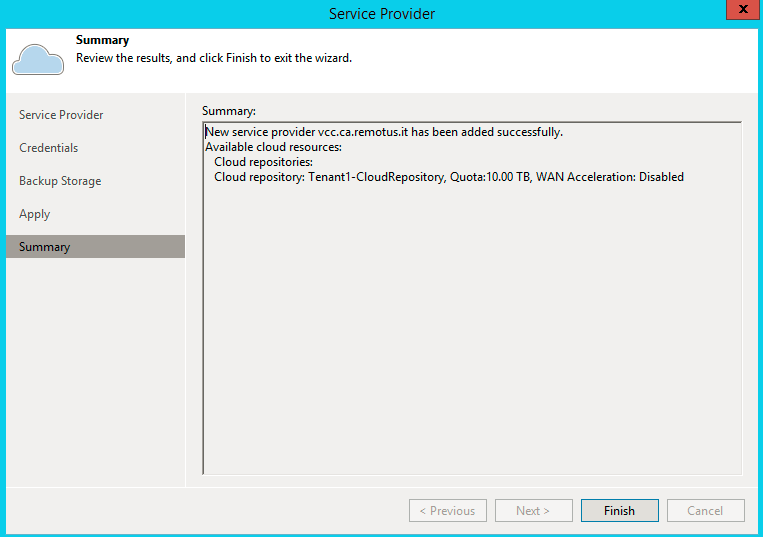
Task: Place cursor in the vcc.ca.remotus.it success line
Action: [x=384, y=132]
